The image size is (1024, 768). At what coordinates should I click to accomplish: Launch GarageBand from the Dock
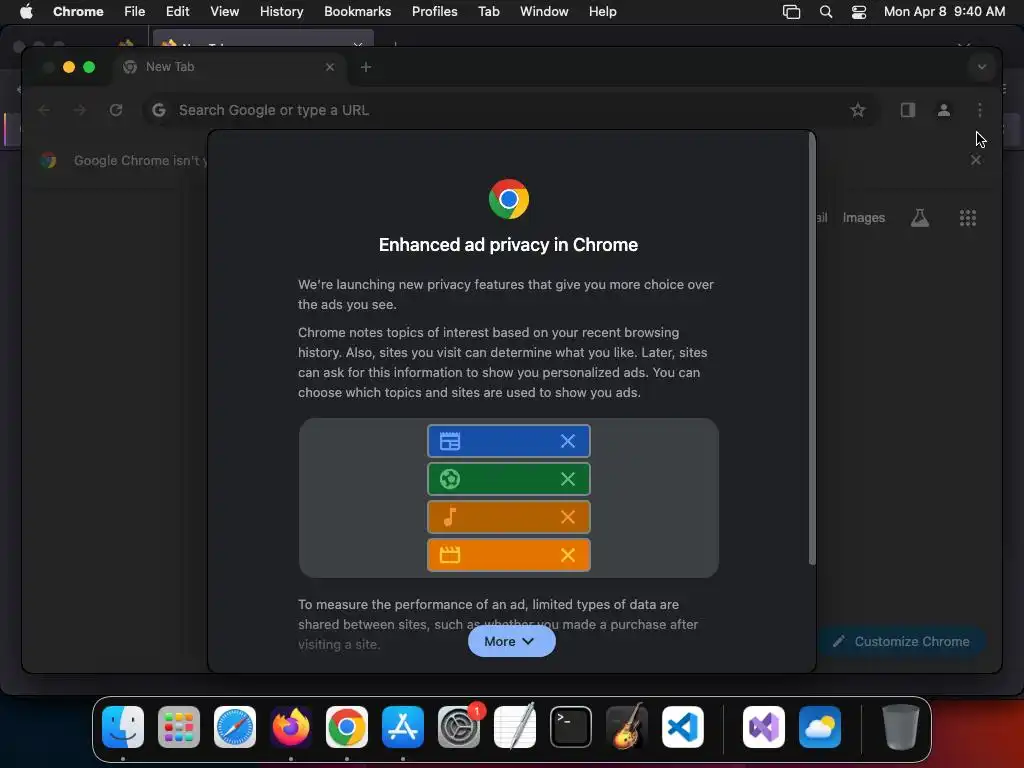click(x=627, y=727)
